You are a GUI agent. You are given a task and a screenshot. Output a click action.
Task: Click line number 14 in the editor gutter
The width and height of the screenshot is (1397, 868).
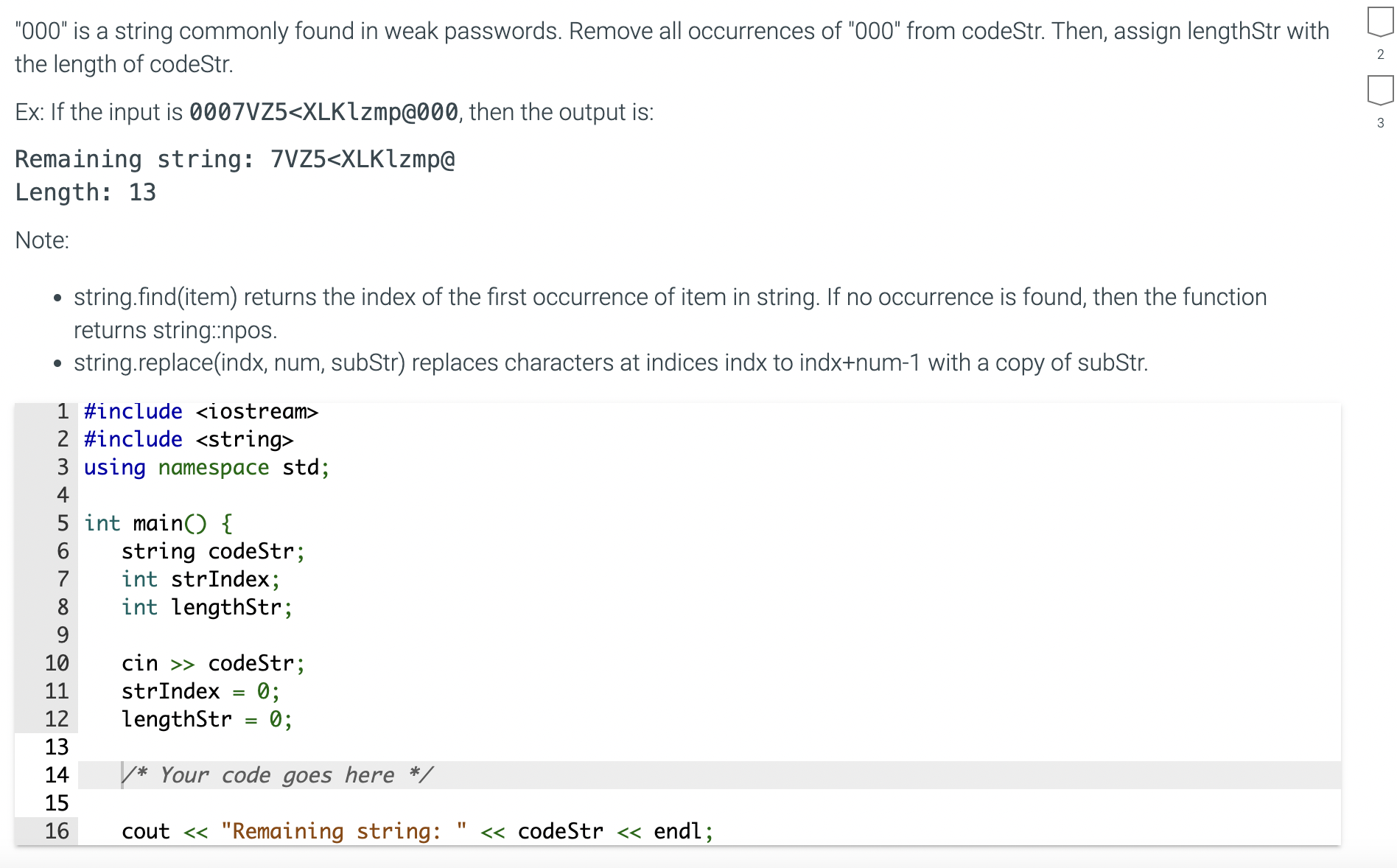[x=56, y=774]
